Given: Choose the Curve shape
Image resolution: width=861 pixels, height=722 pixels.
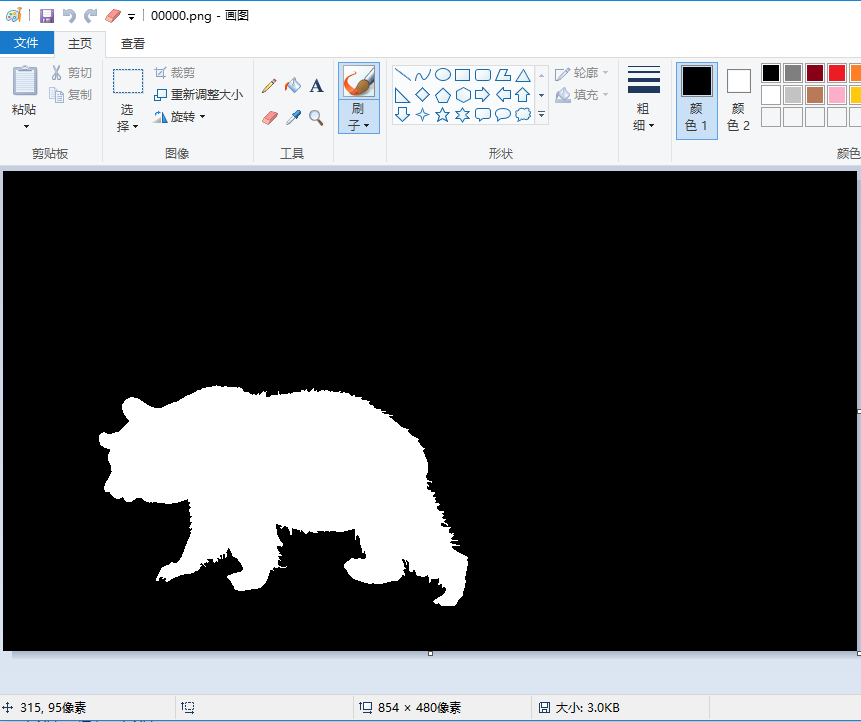Looking at the screenshot, I should coord(423,75).
